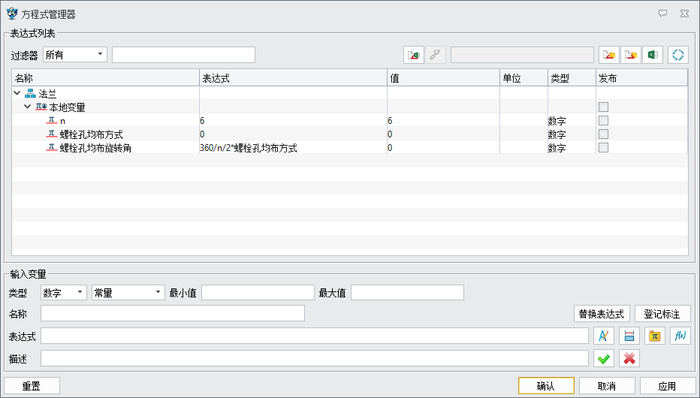The image size is (700, 398).
Task: Open the f(x) function list icon
Action: click(680, 336)
